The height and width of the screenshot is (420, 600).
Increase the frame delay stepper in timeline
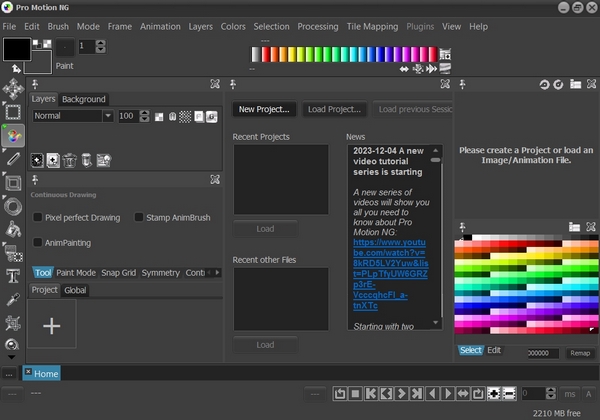tap(551, 390)
